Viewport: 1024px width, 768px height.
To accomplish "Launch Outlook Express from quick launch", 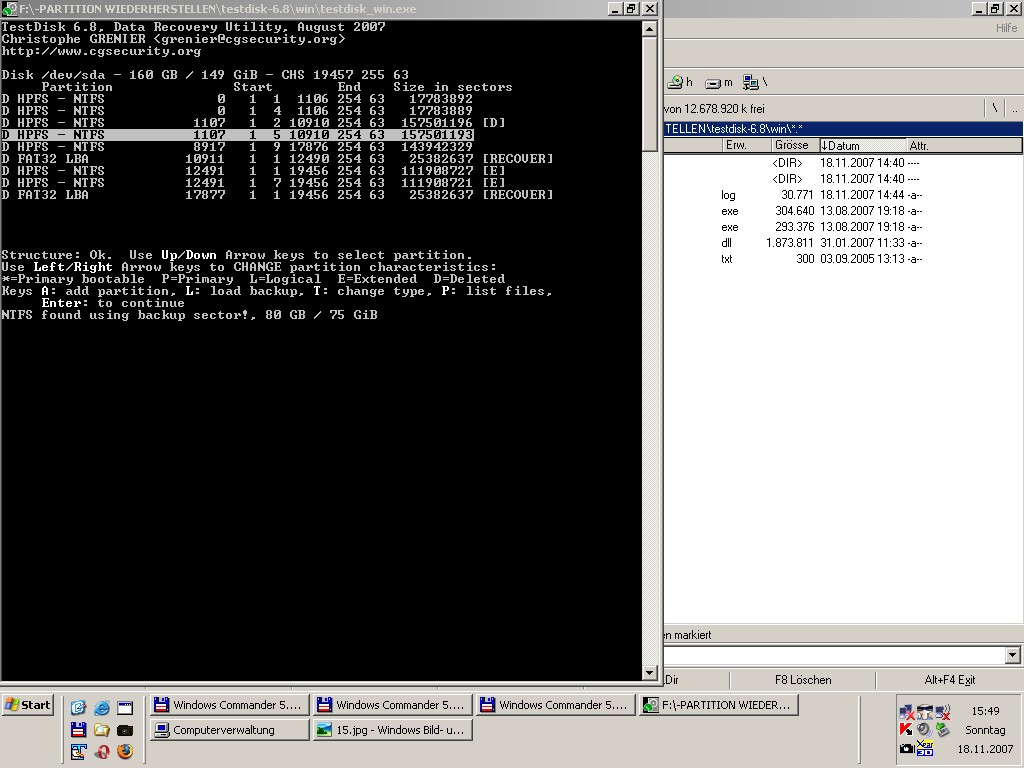I will [x=78, y=707].
